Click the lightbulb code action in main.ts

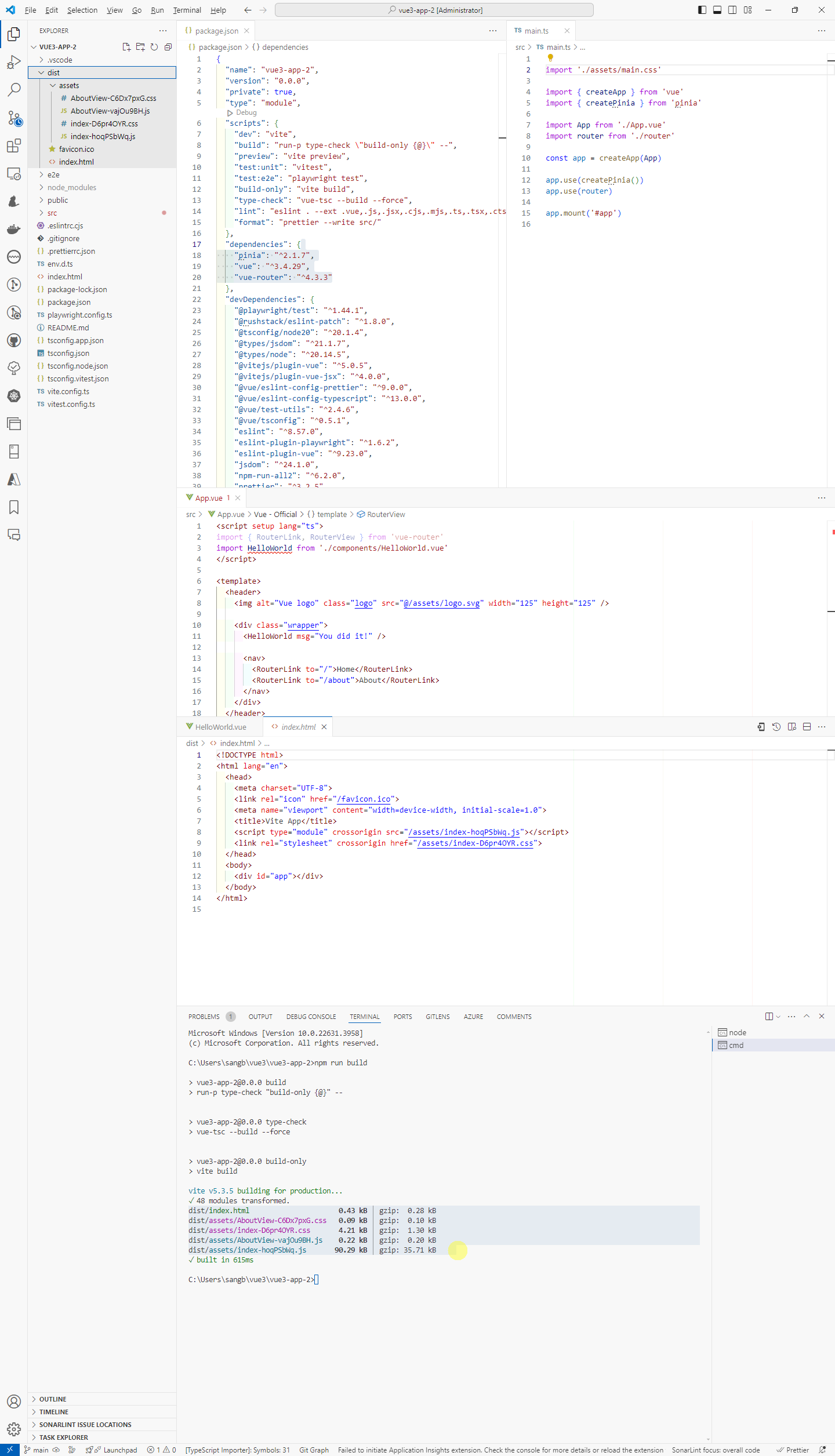(x=550, y=58)
